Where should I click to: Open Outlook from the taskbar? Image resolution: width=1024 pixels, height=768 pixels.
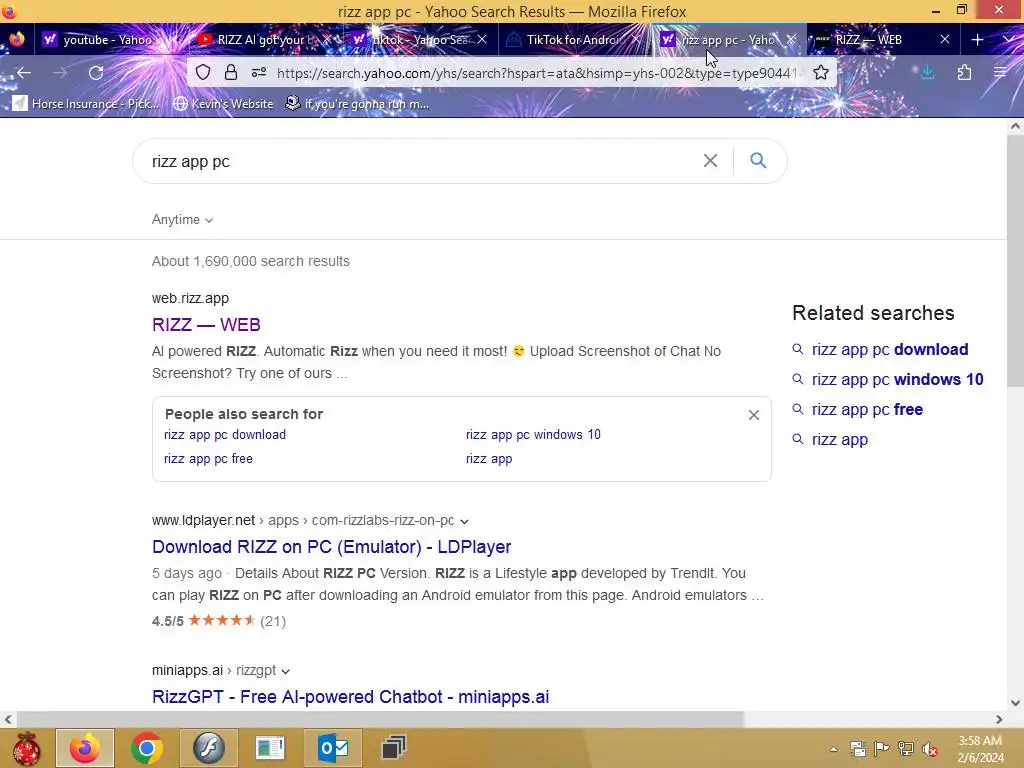pyautogui.click(x=333, y=748)
